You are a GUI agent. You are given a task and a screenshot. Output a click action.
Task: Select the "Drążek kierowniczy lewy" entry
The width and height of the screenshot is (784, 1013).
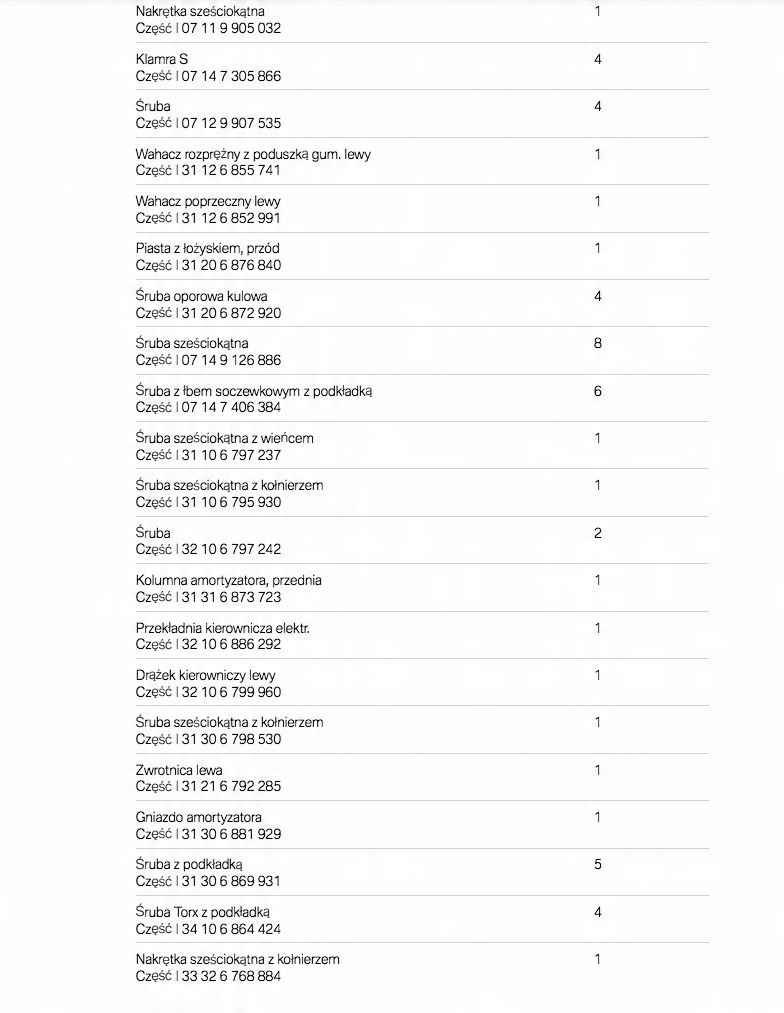pyautogui.click(x=205, y=676)
